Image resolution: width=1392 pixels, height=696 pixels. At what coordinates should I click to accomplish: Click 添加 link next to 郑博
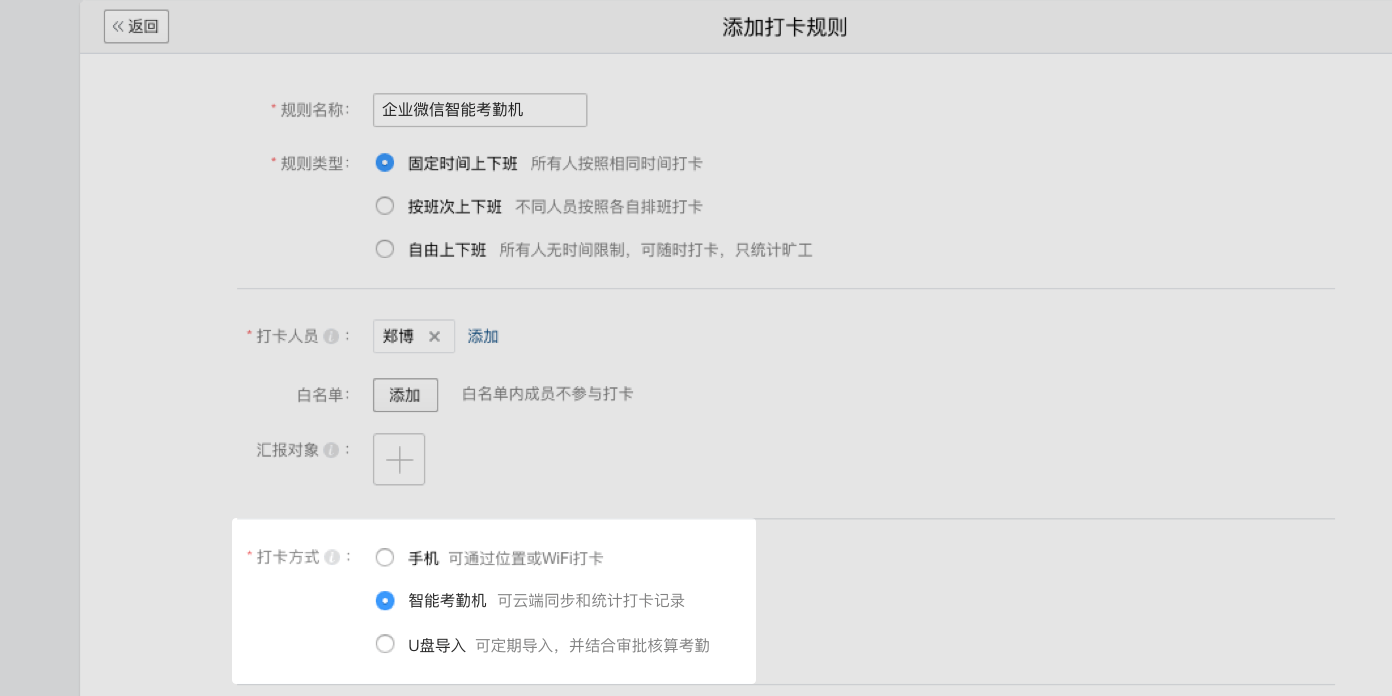(483, 337)
